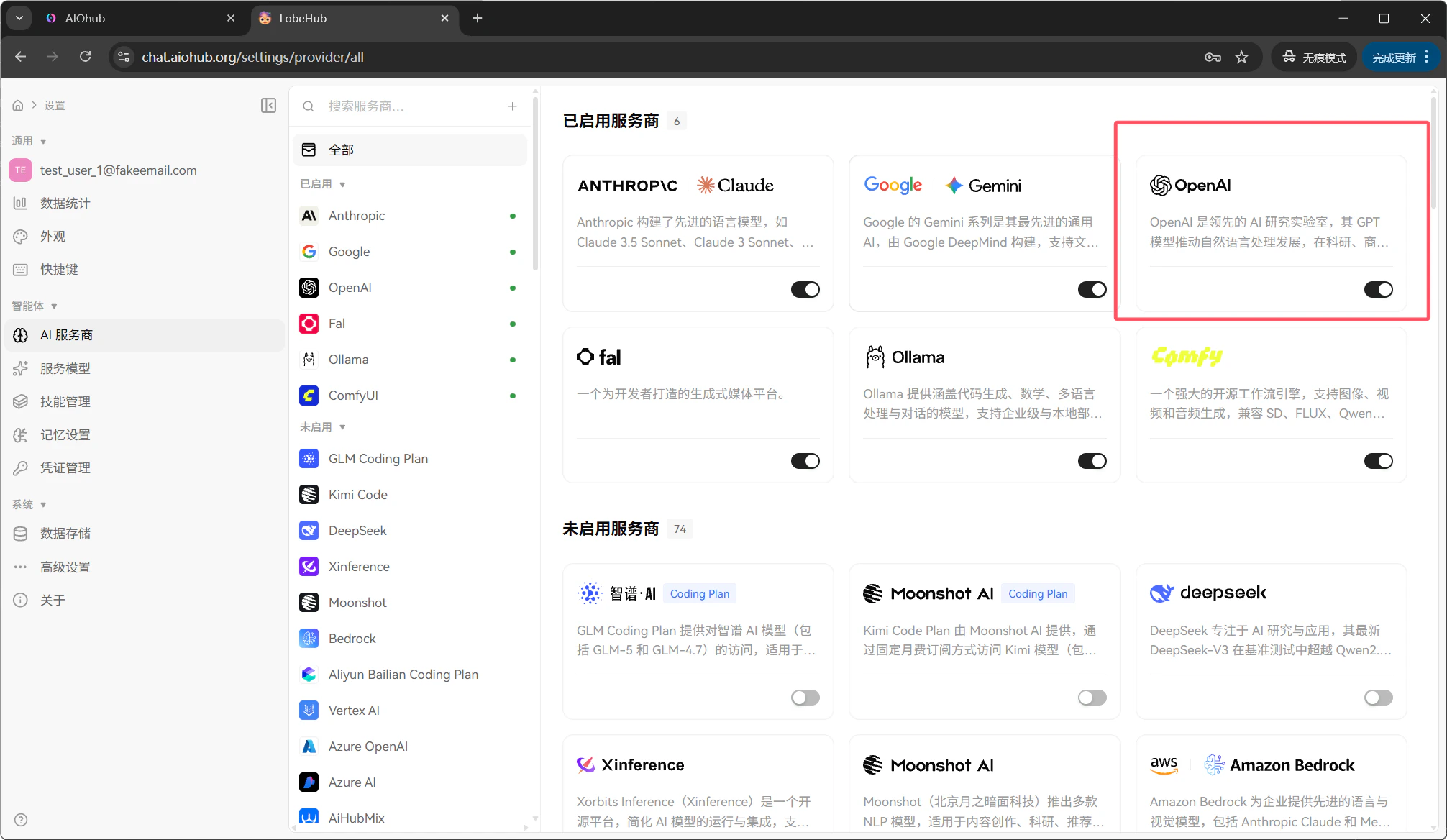The height and width of the screenshot is (840, 1447).
Task: Select Azure AI in the list
Action: pyautogui.click(x=410, y=782)
